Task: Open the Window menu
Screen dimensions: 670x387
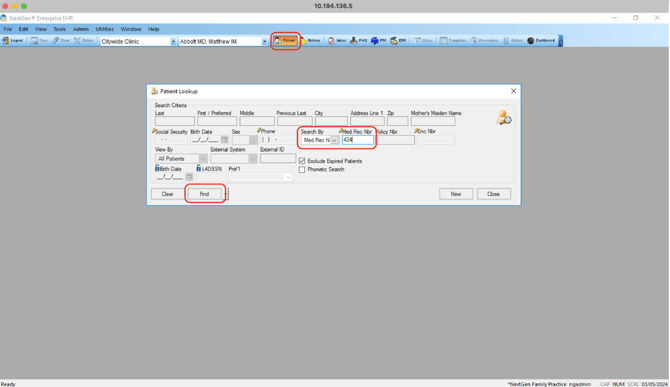Action: click(x=131, y=29)
